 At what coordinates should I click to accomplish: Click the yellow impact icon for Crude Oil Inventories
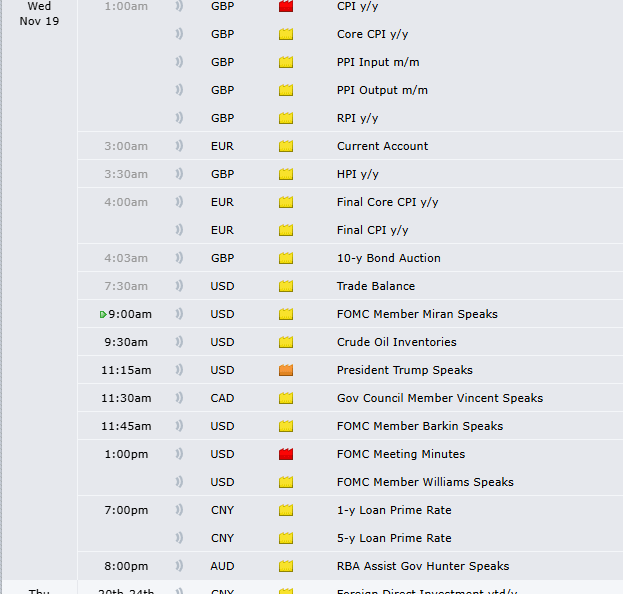(286, 342)
